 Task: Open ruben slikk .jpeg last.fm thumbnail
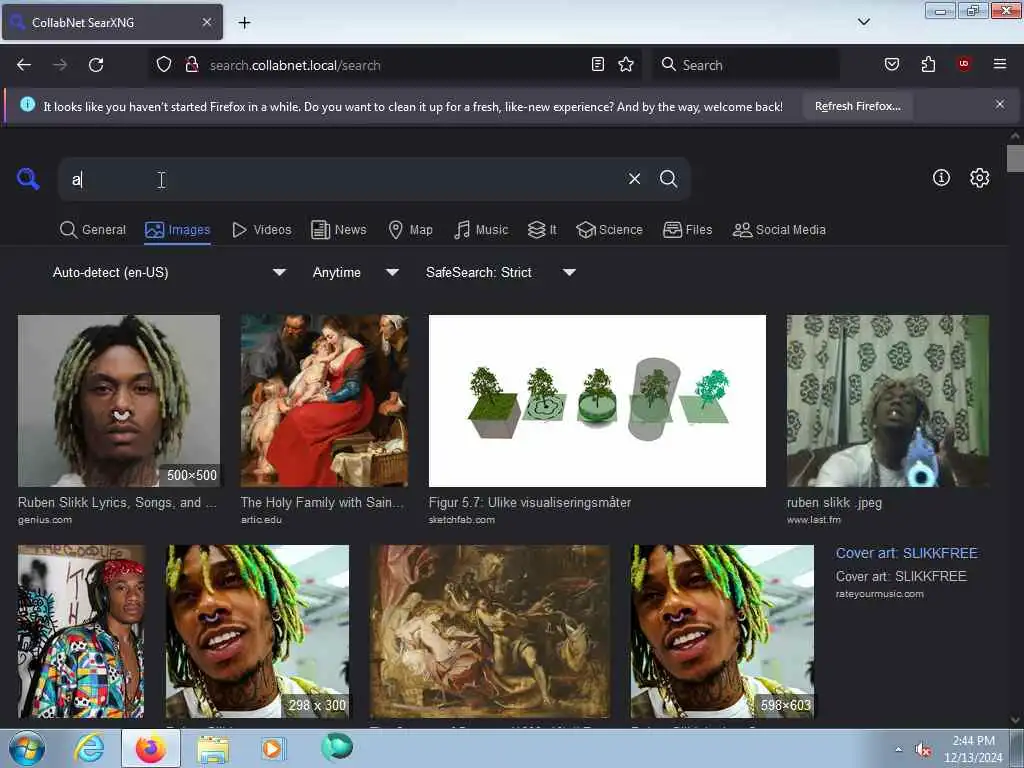888,401
